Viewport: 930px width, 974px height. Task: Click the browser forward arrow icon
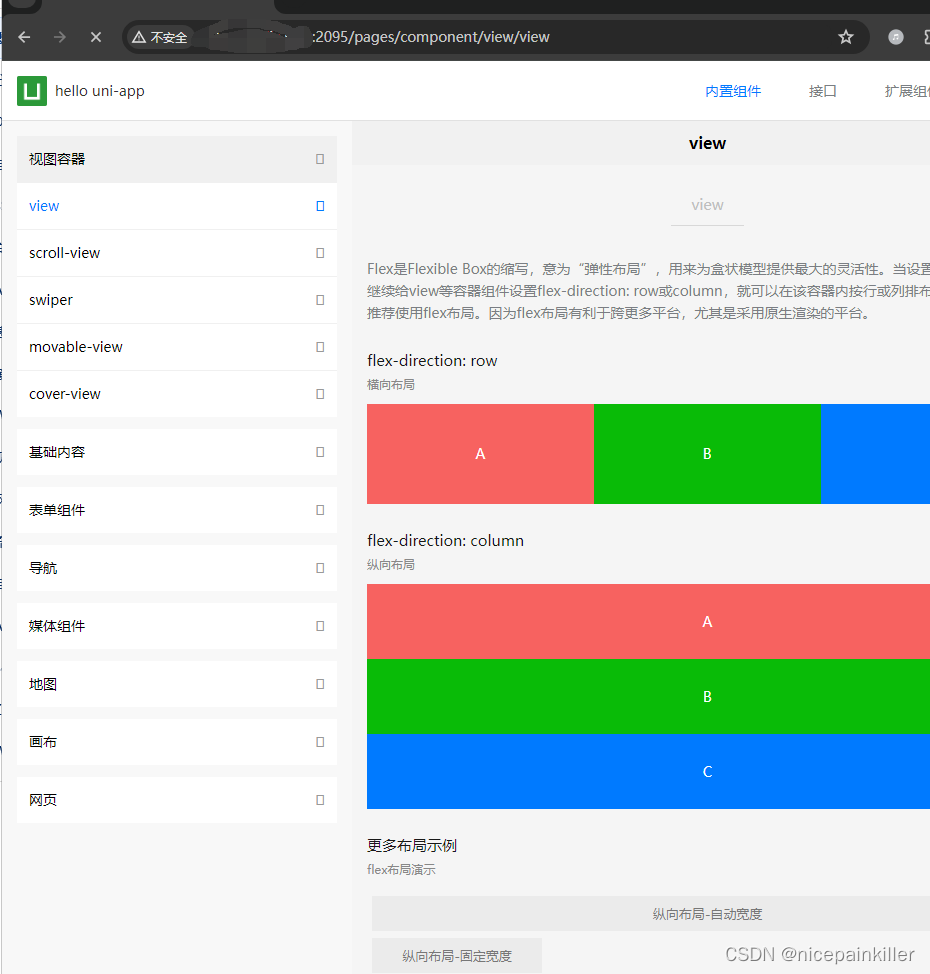coord(59,37)
